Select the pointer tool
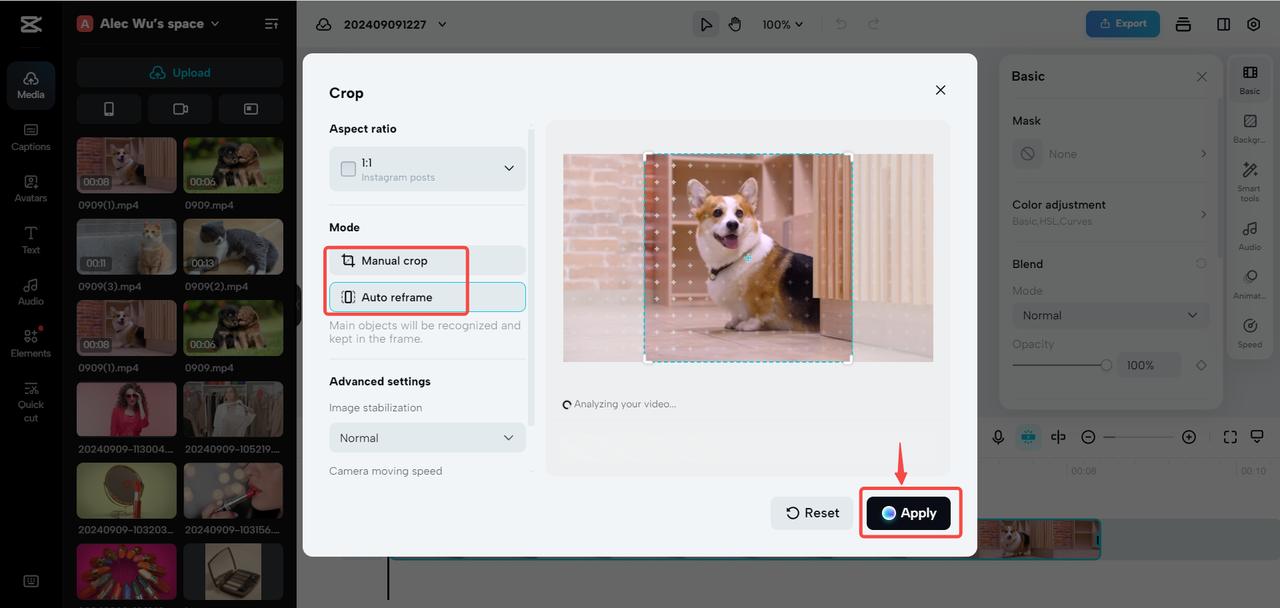The width and height of the screenshot is (1280, 608). coord(706,24)
